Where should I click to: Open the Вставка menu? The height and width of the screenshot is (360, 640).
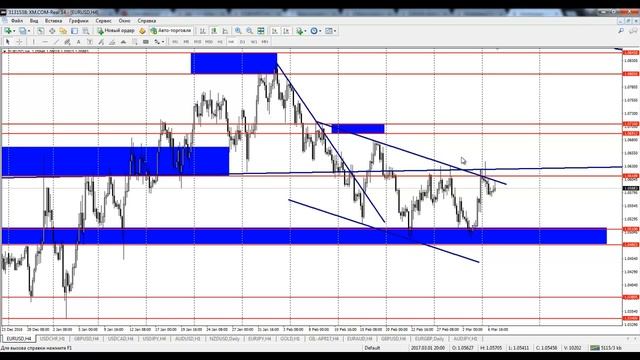53,20
